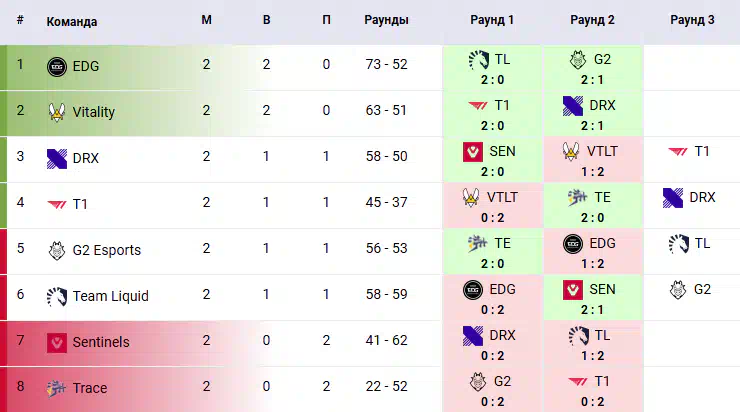Open T1's Round 2 win versus TE
Viewport: 740px width, 412px height.
pyautogui.click(x=593, y=206)
